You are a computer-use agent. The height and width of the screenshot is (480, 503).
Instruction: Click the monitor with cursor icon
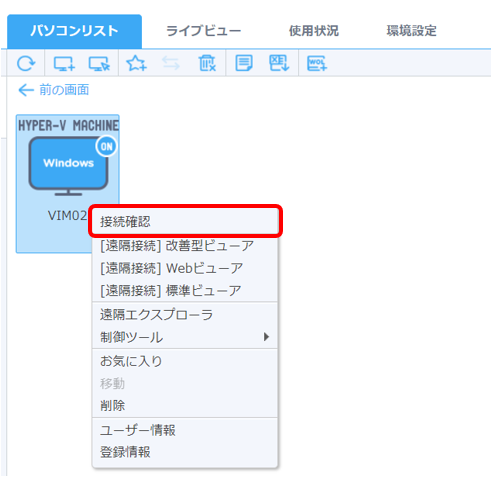tap(99, 63)
